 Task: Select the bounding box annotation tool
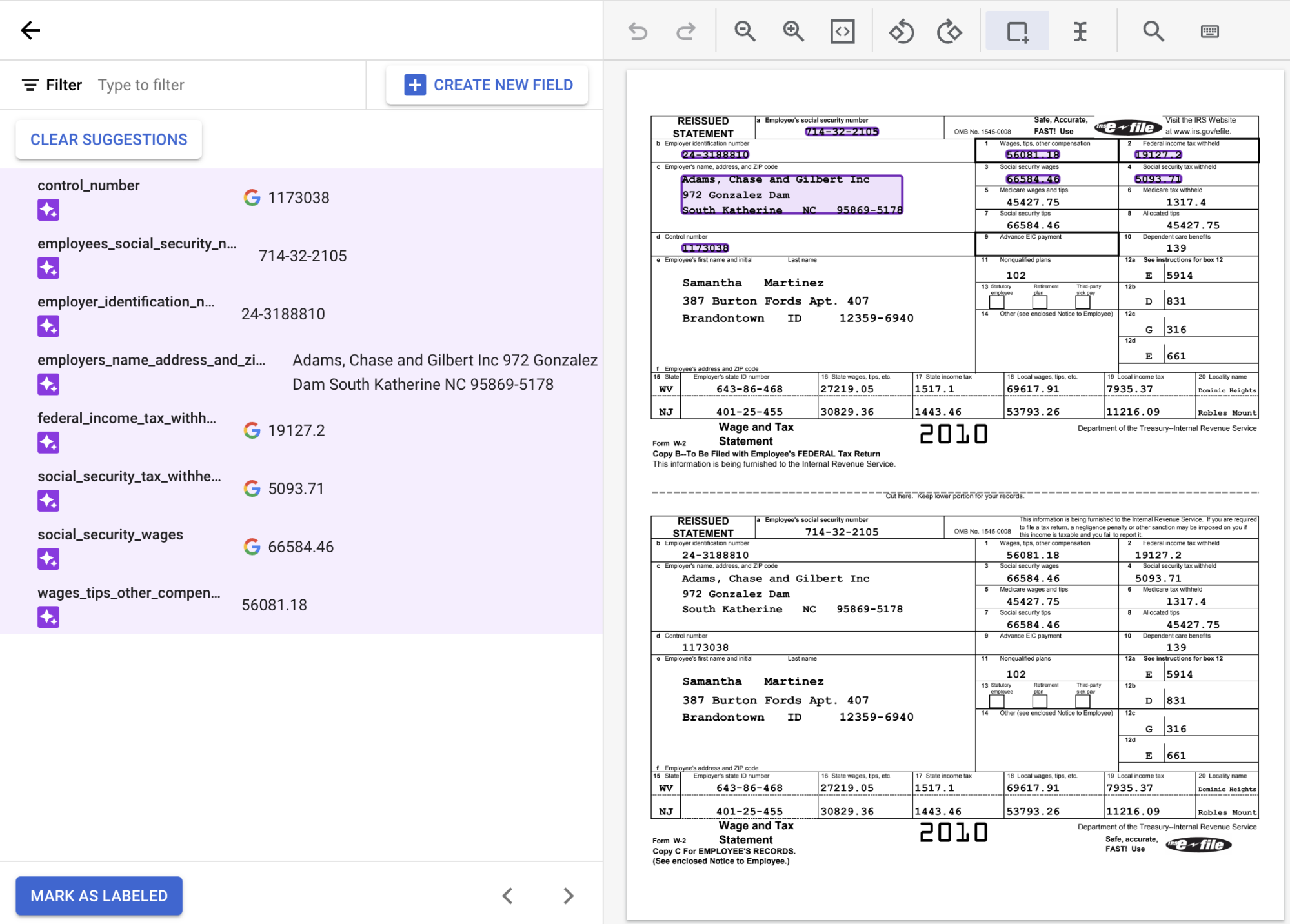coord(1017,30)
